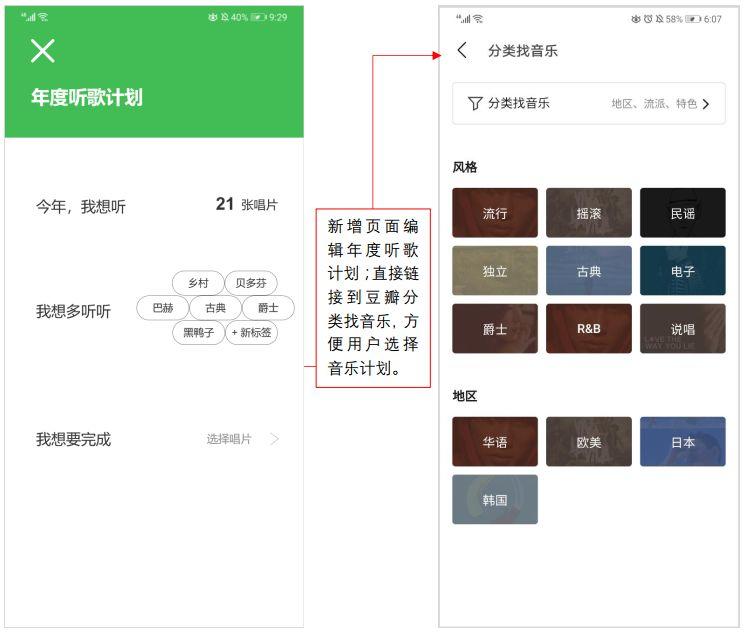Select the 爵士 style tile

click(495, 328)
